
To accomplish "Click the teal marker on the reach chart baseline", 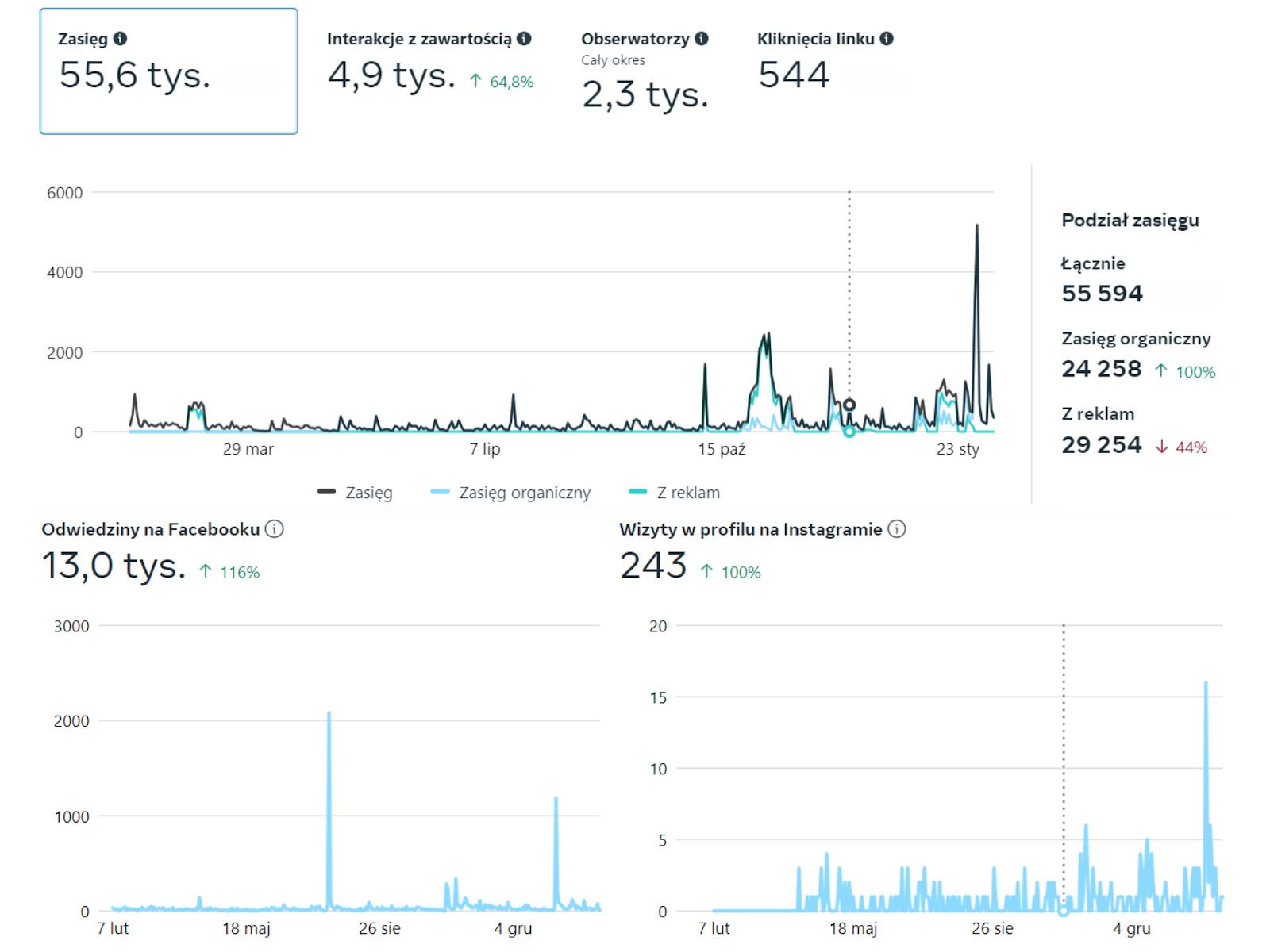I will [849, 432].
